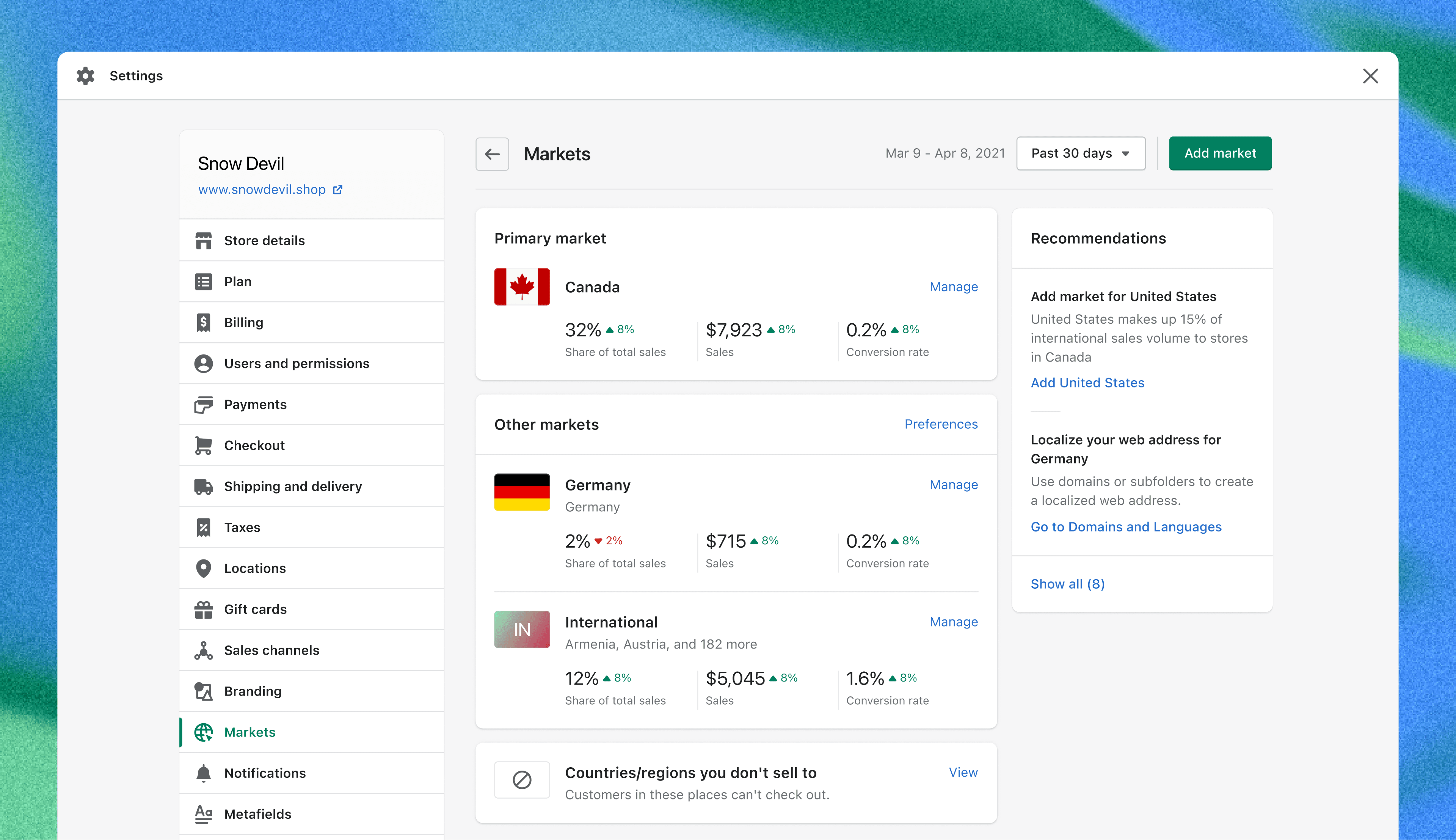1456x840 pixels.
Task: Open Other markets Preferences
Action: (x=941, y=424)
